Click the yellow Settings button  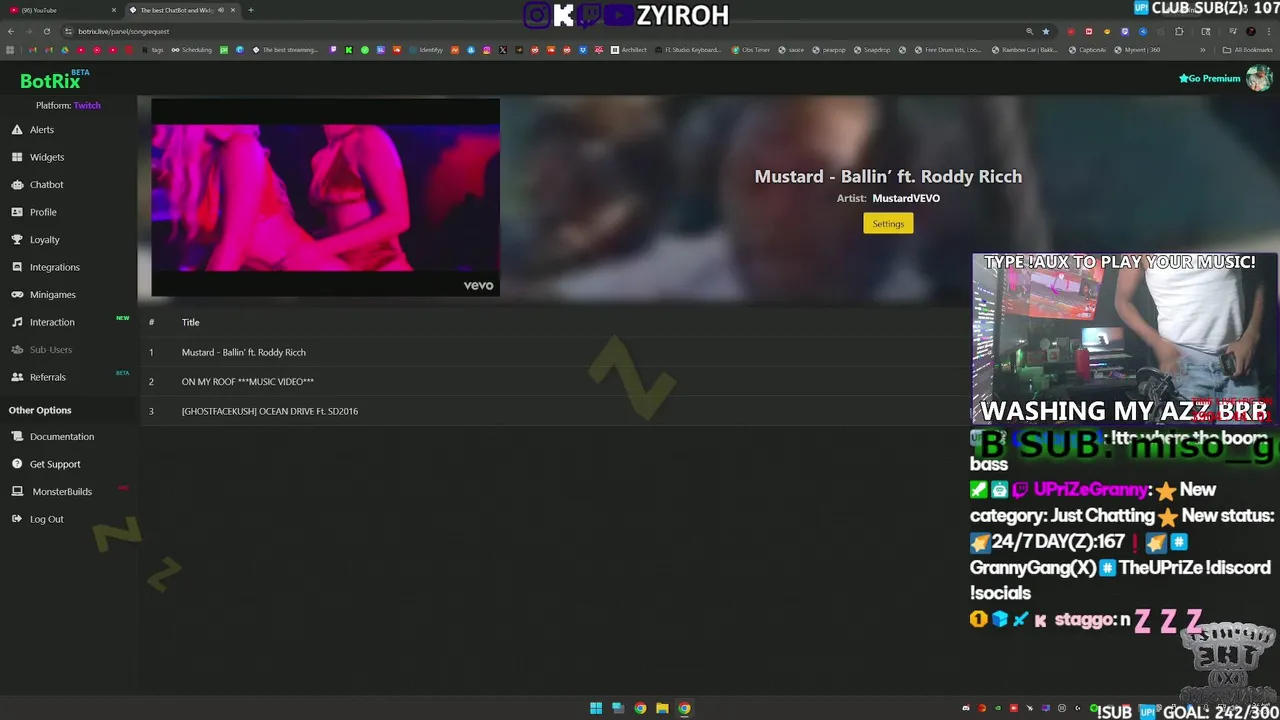[x=888, y=224]
